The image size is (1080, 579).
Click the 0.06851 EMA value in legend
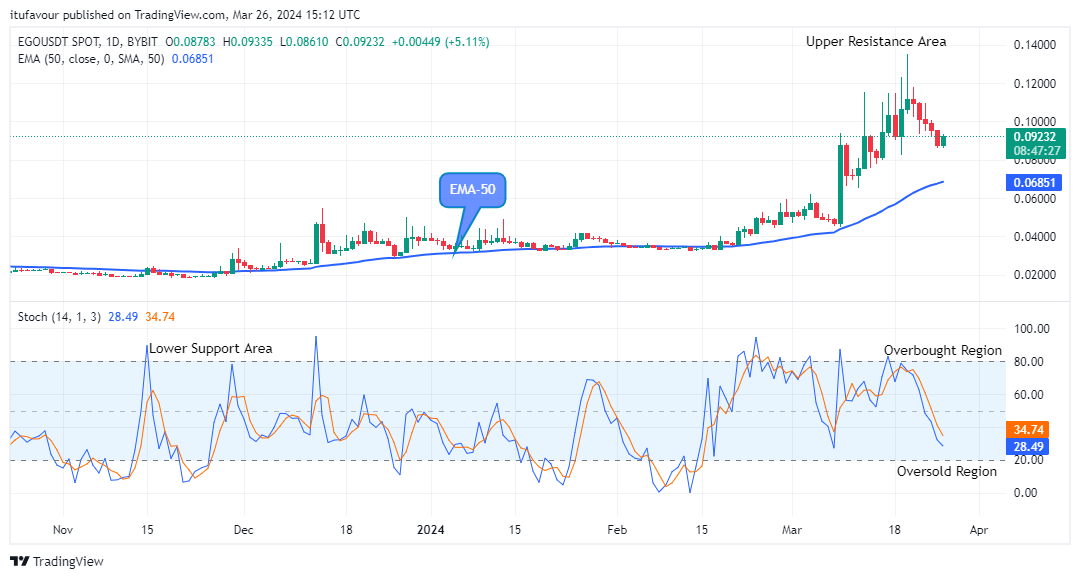[x=192, y=59]
